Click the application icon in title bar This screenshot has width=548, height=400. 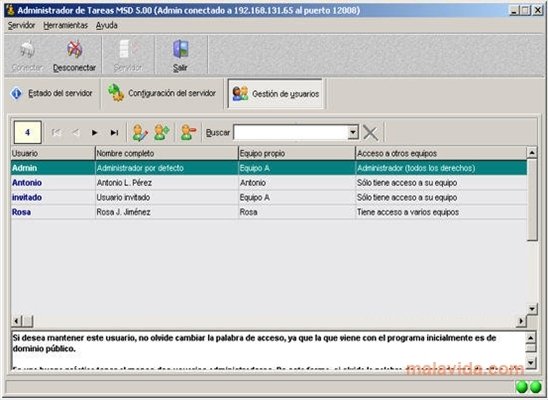pos(10,10)
